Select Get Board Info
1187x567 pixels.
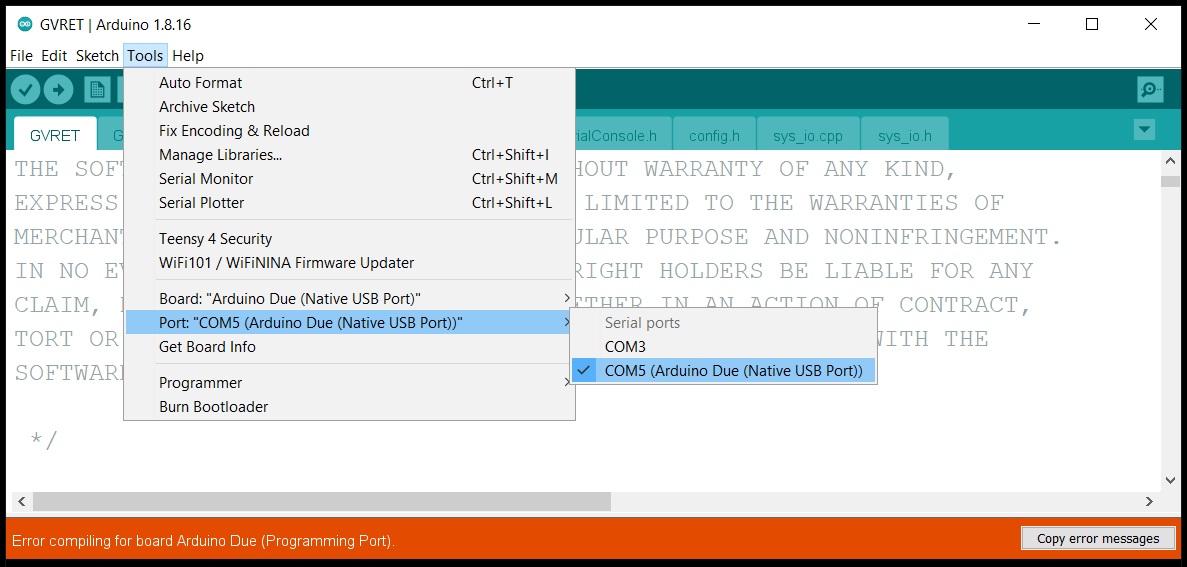pyautogui.click(x=349, y=347)
